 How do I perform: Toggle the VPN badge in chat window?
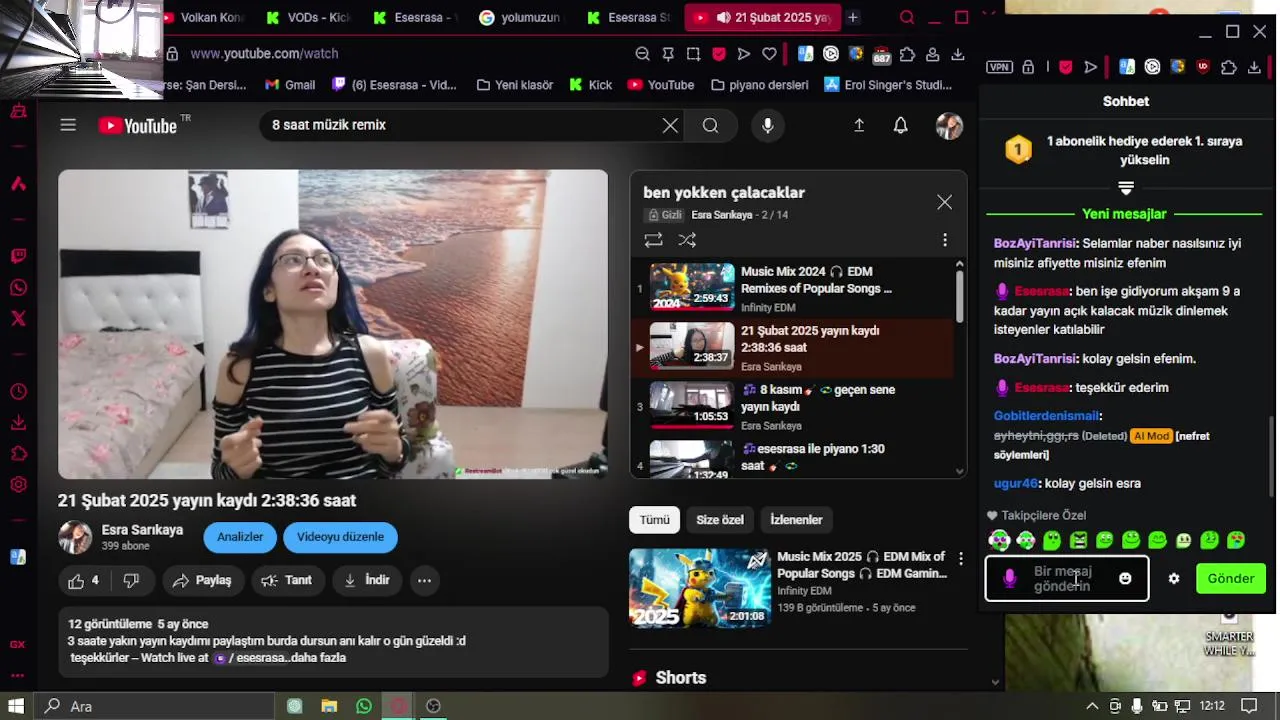[999, 67]
